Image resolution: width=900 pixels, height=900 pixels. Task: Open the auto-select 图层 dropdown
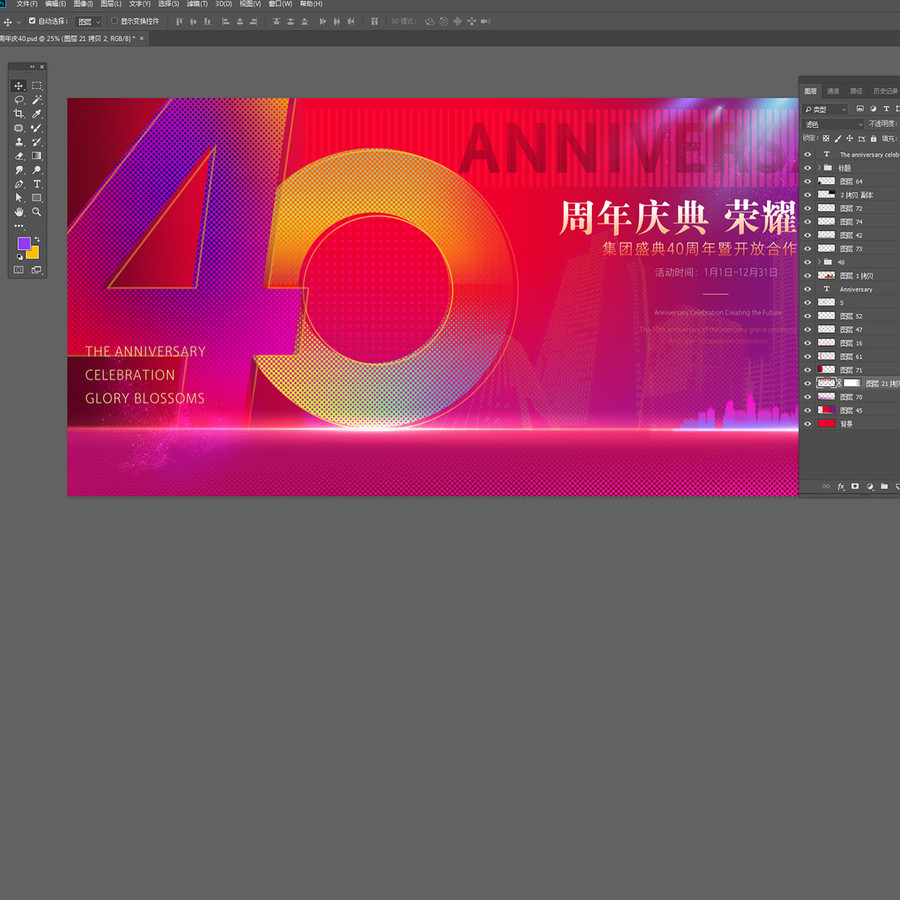coord(89,22)
